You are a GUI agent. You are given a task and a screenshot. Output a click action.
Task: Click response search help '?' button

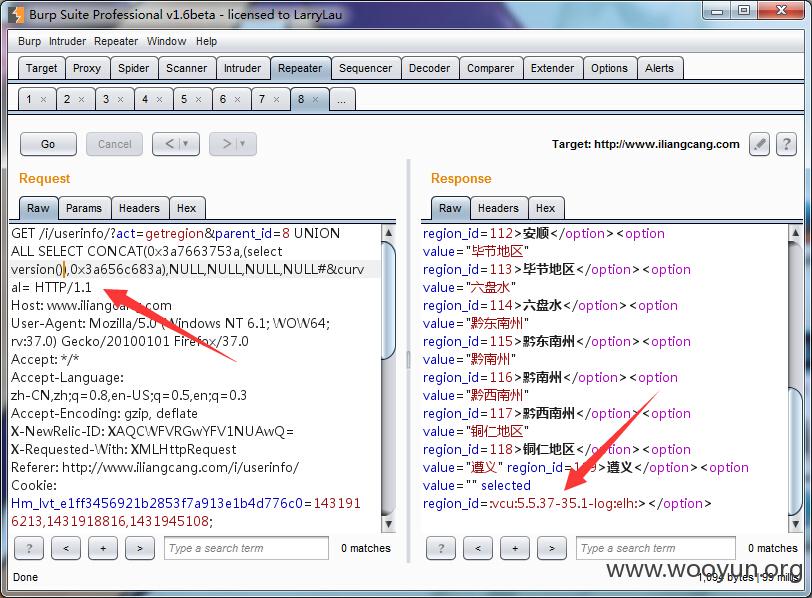(441, 548)
